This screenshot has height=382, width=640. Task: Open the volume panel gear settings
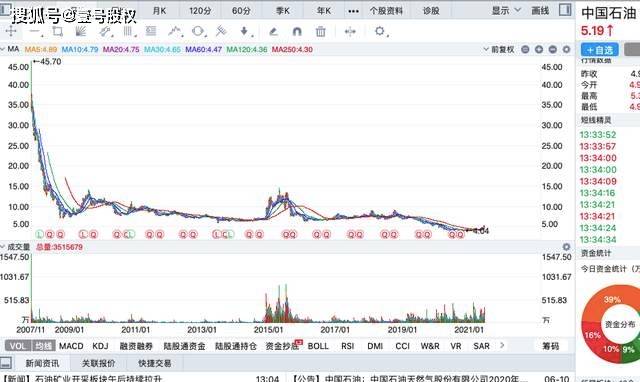point(566,247)
